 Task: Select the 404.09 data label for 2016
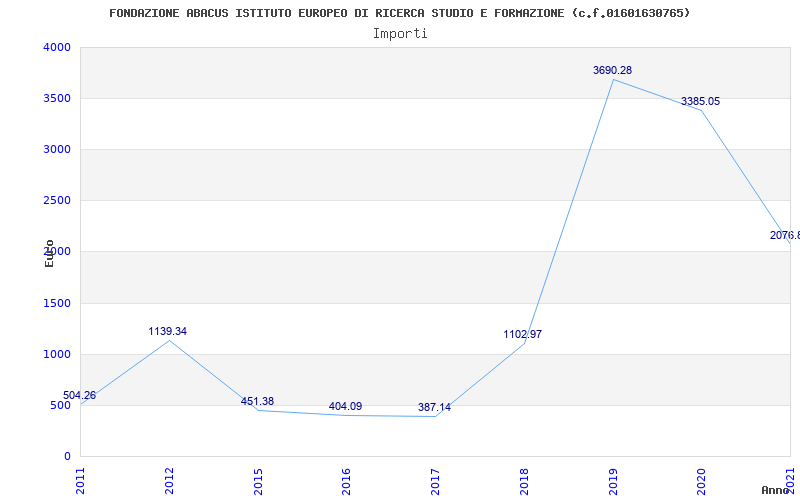coord(345,407)
